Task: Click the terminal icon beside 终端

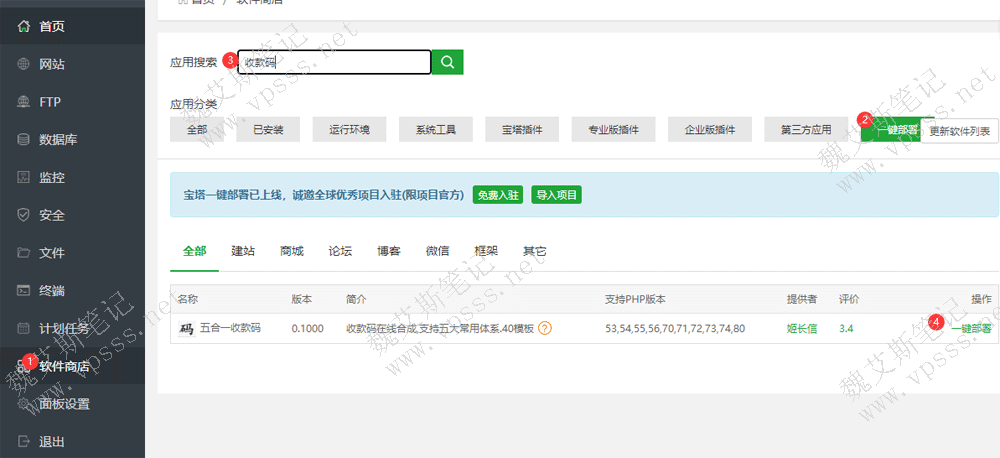Action: [23, 291]
